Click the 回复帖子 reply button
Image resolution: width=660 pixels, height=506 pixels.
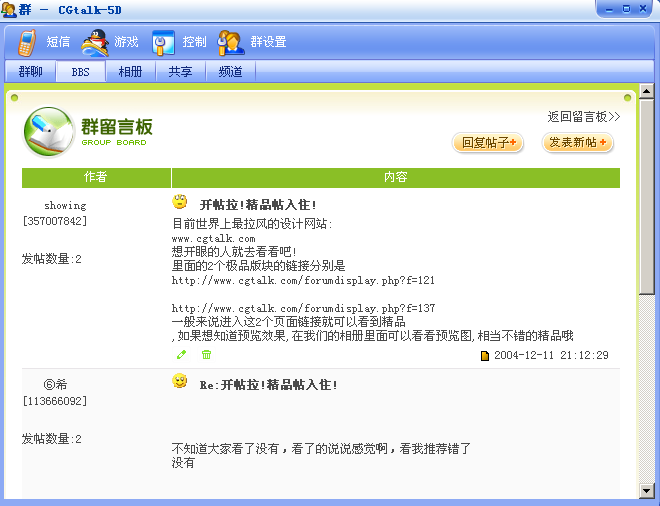(x=487, y=143)
